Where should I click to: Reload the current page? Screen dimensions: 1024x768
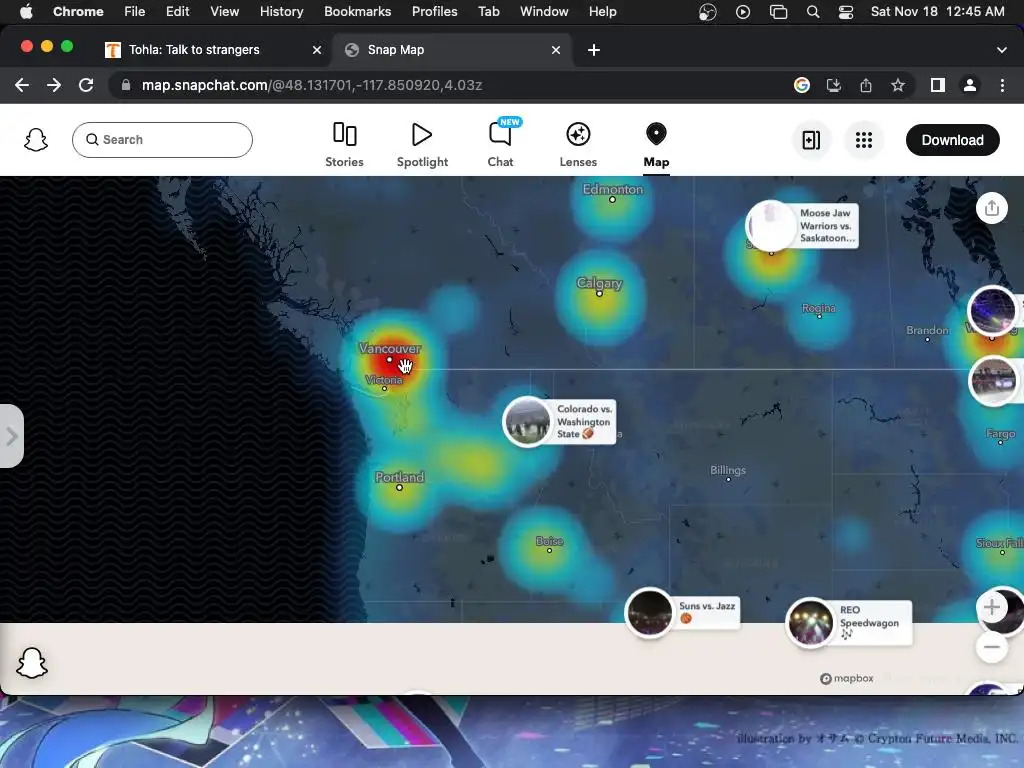86,85
